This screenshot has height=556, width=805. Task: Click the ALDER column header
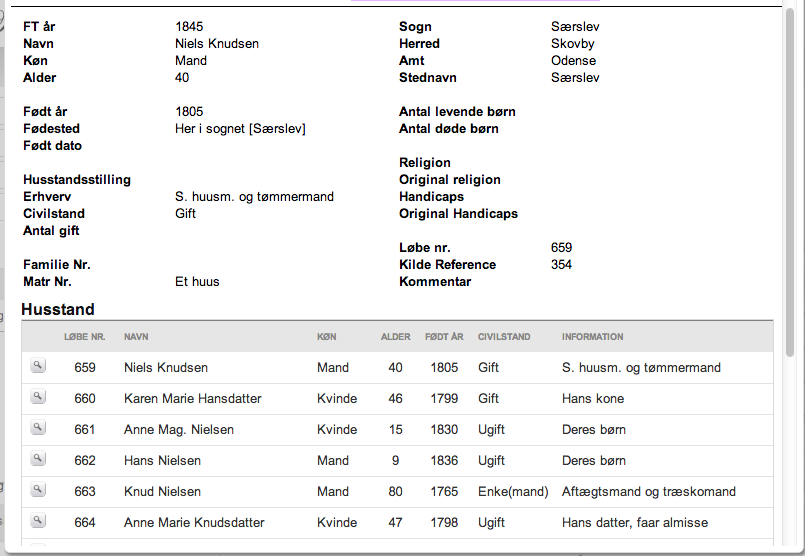coord(395,337)
